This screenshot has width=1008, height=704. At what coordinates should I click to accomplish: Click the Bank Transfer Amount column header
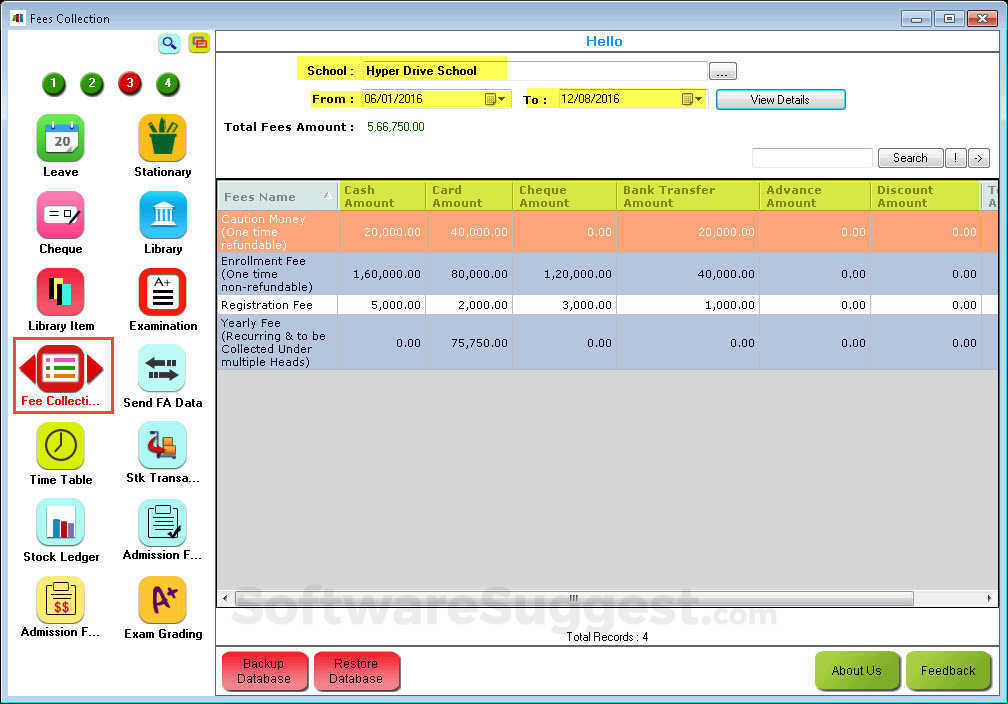point(688,197)
